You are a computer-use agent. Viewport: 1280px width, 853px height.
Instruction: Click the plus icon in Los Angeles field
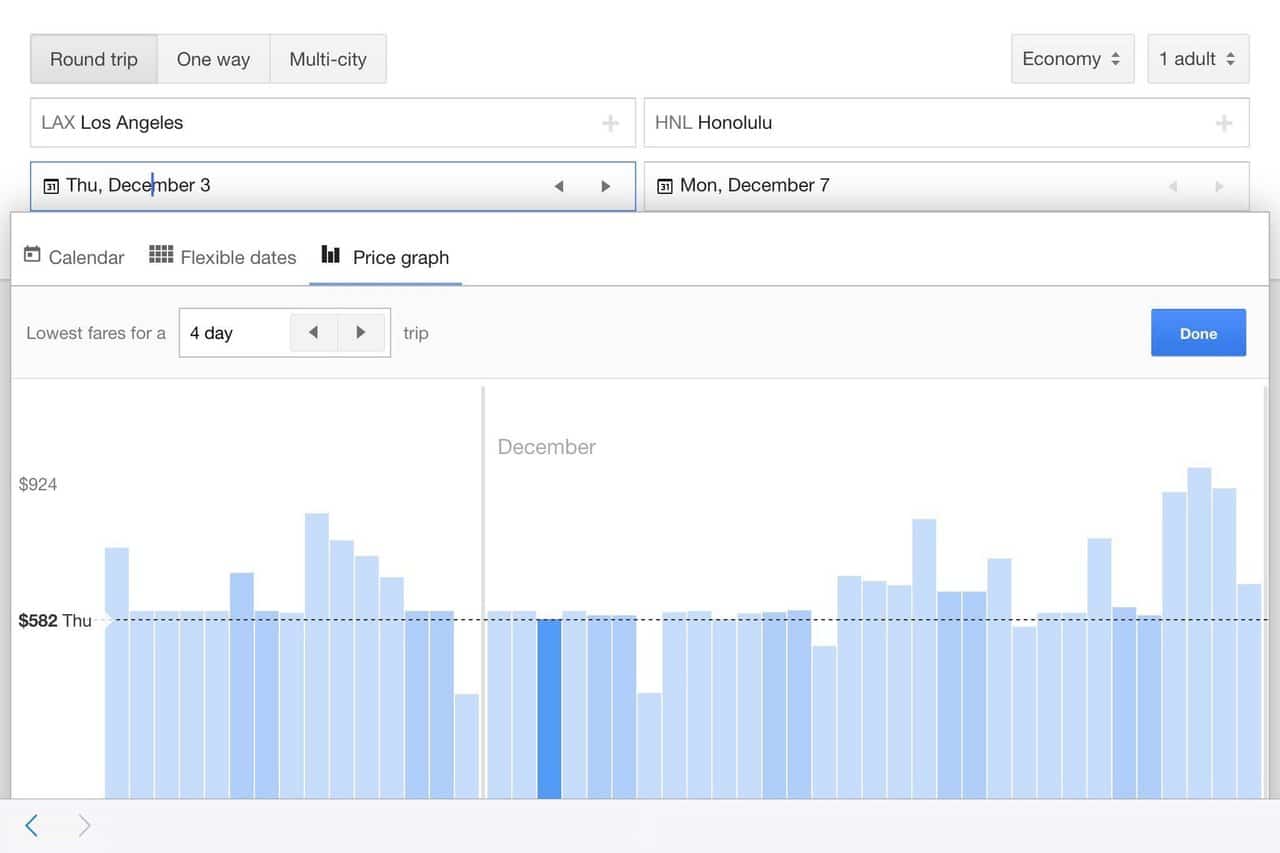pyautogui.click(x=610, y=124)
